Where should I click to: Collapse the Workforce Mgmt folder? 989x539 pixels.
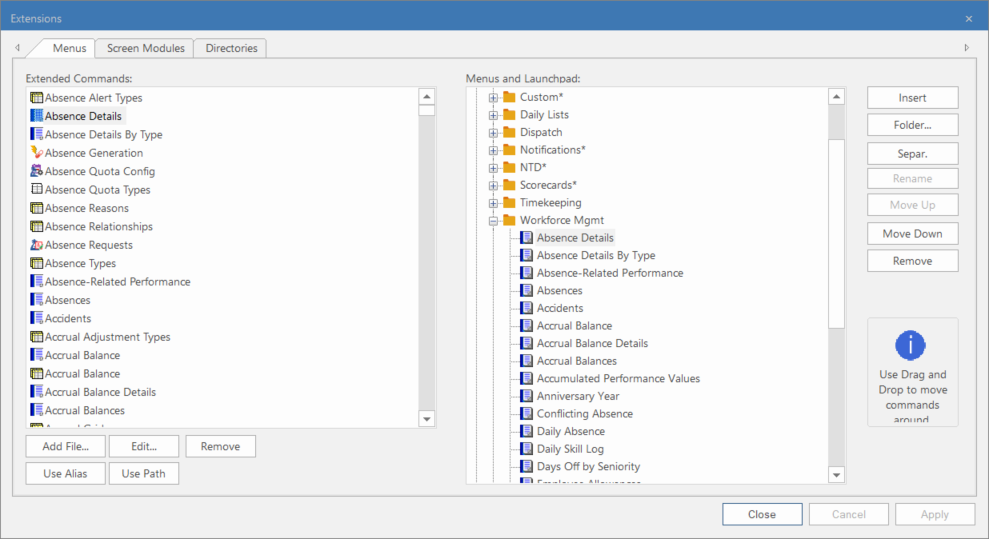click(493, 221)
